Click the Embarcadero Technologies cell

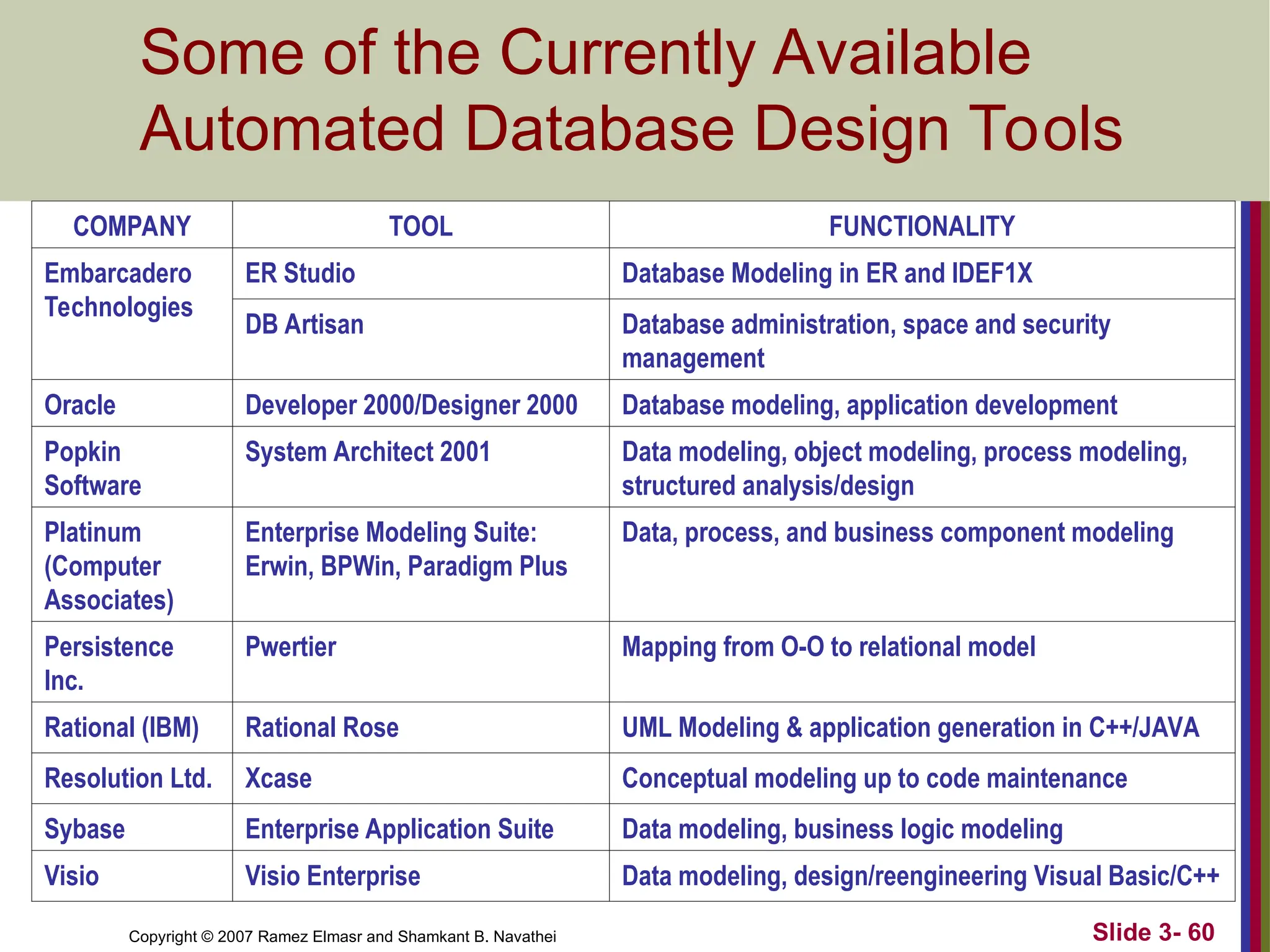pyautogui.click(x=132, y=314)
